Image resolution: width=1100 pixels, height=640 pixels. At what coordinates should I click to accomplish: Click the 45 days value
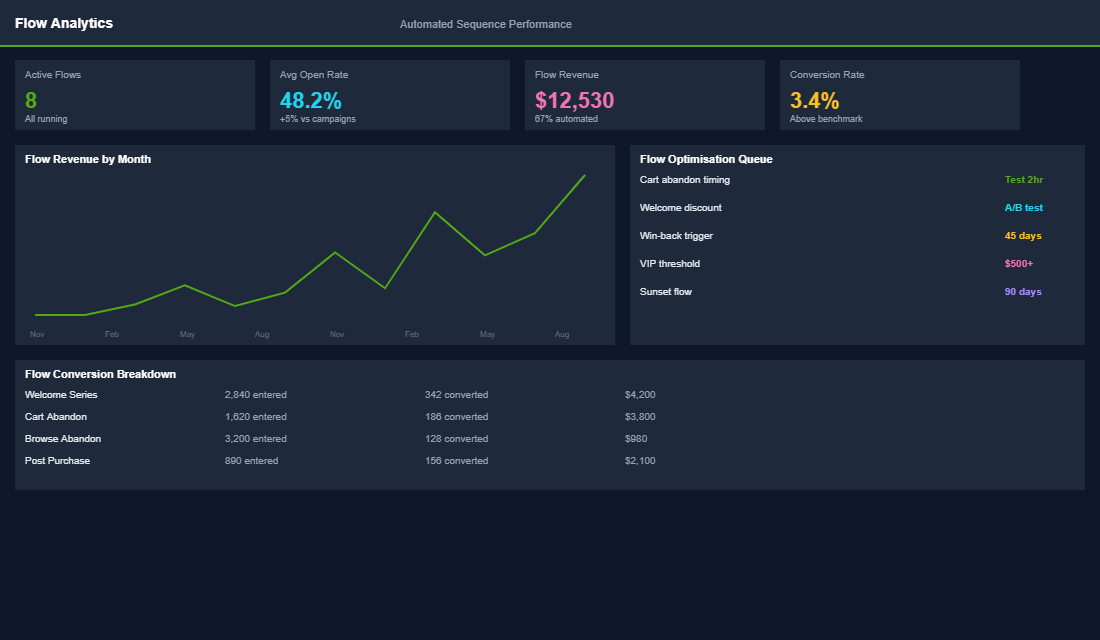click(x=1023, y=236)
